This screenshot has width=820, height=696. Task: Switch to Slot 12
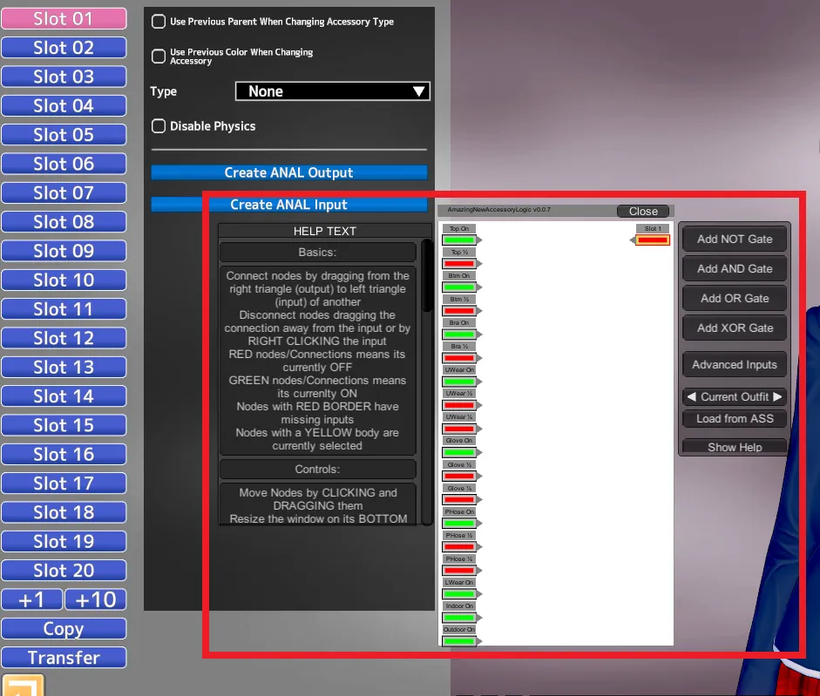[64, 338]
